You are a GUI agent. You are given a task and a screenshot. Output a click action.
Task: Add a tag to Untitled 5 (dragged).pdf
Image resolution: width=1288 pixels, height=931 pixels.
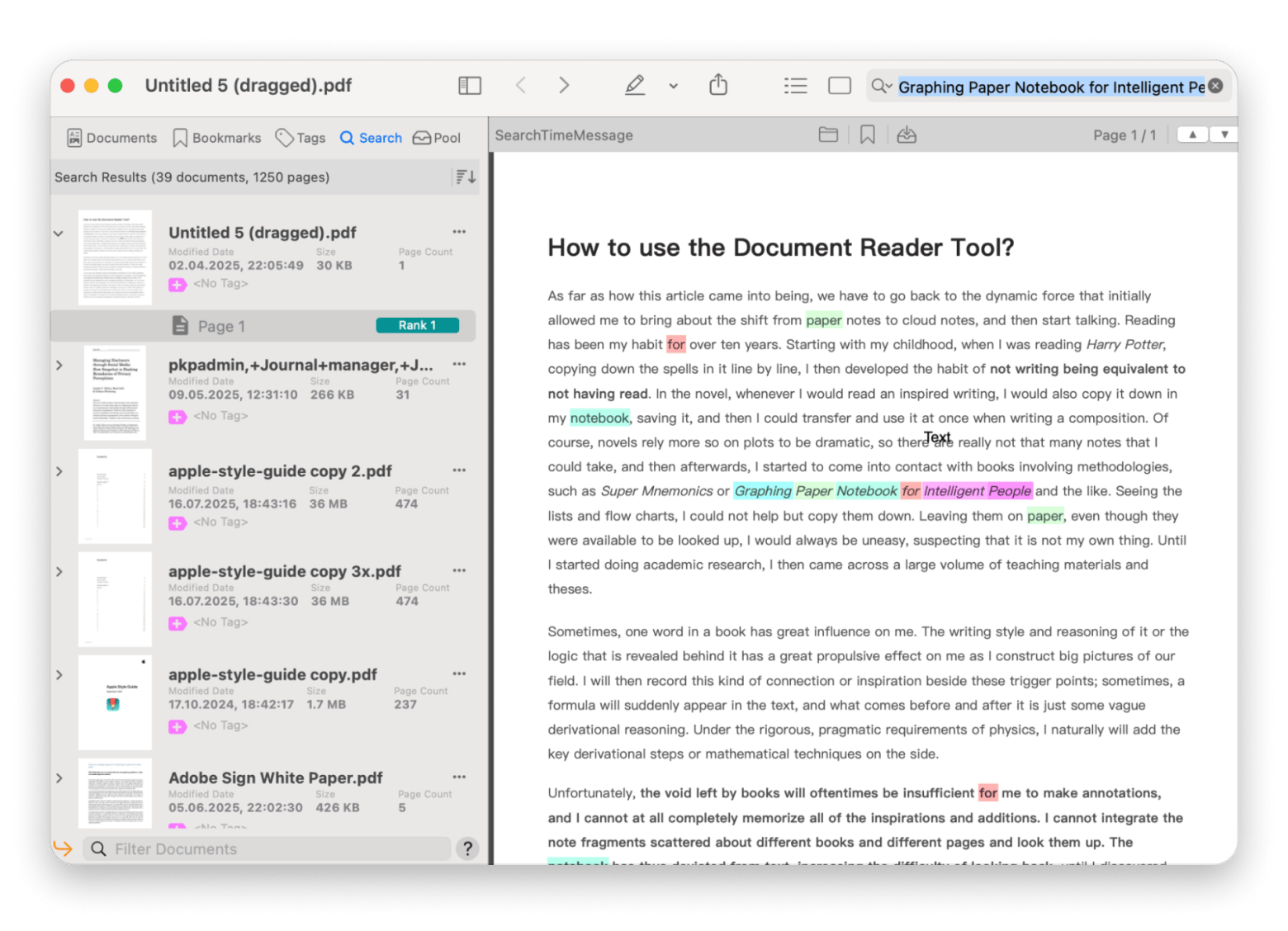(178, 285)
